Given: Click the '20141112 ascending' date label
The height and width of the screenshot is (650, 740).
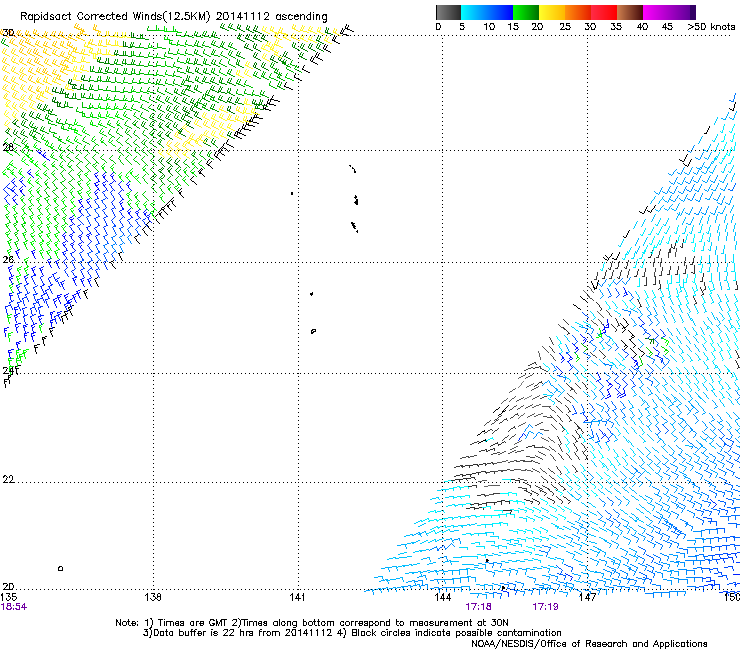Looking at the screenshot, I should pyautogui.click(x=271, y=17).
